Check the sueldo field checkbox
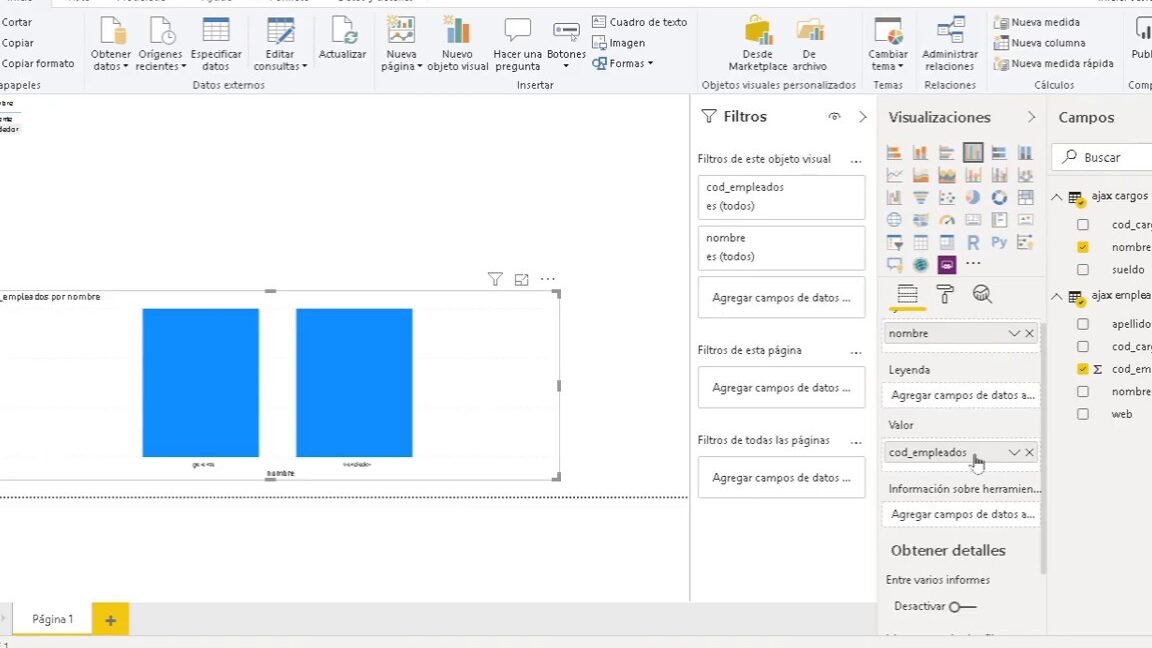The width and height of the screenshot is (1152, 648). pos(1083,269)
